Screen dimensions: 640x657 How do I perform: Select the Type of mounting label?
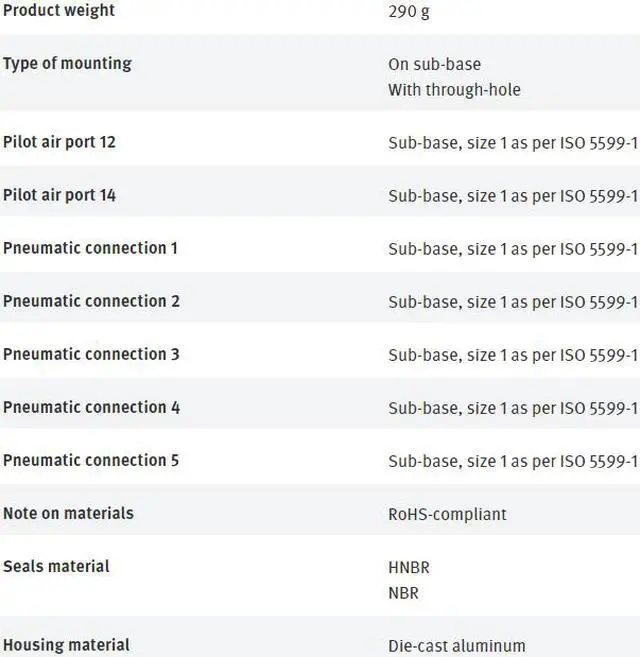[67, 64]
